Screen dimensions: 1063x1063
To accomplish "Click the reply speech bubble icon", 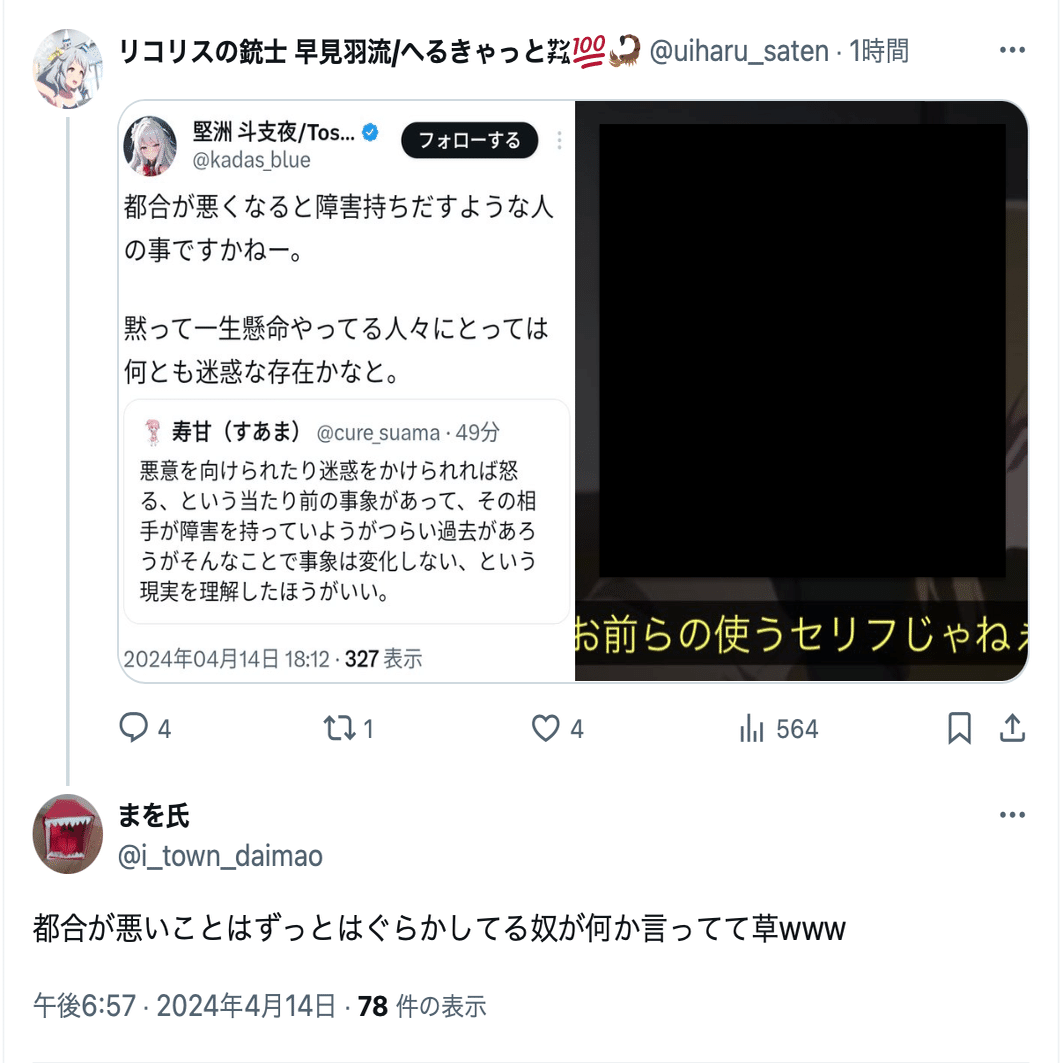I will point(134,728).
